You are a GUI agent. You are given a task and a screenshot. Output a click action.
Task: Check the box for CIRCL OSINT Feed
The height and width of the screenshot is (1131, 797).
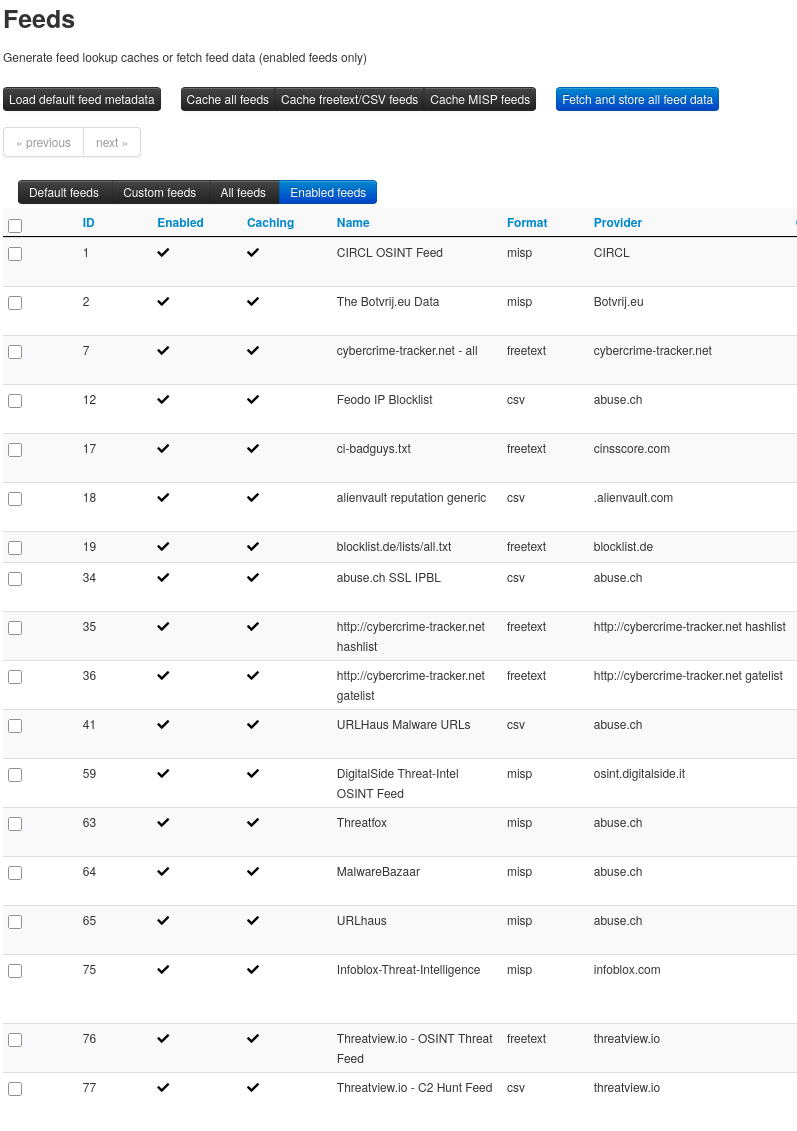point(15,254)
